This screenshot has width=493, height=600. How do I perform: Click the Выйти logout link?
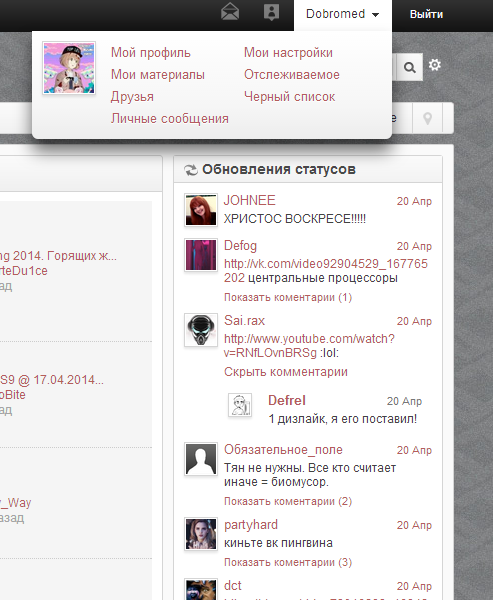coord(426,15)
